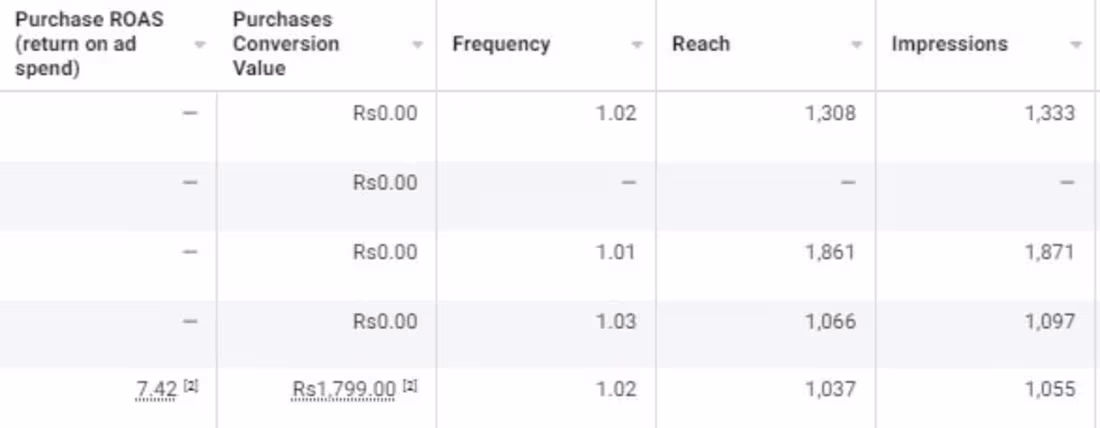Click the underlined 7.42 ROAS value
This screenshot has height=428, width=1100.
click(x=156, y=390)
